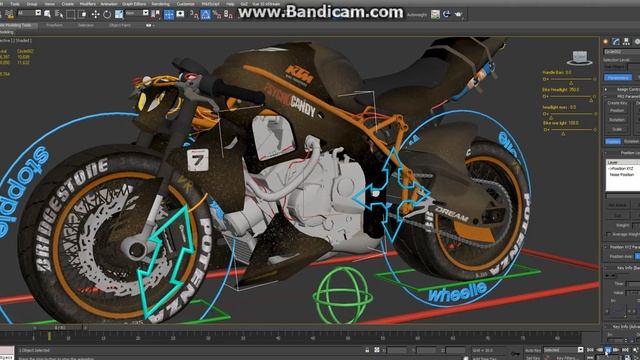The width and height of the screenshot is (640, 360).
Task: Click Create Key Rotation button
Action: coord(617,120)
